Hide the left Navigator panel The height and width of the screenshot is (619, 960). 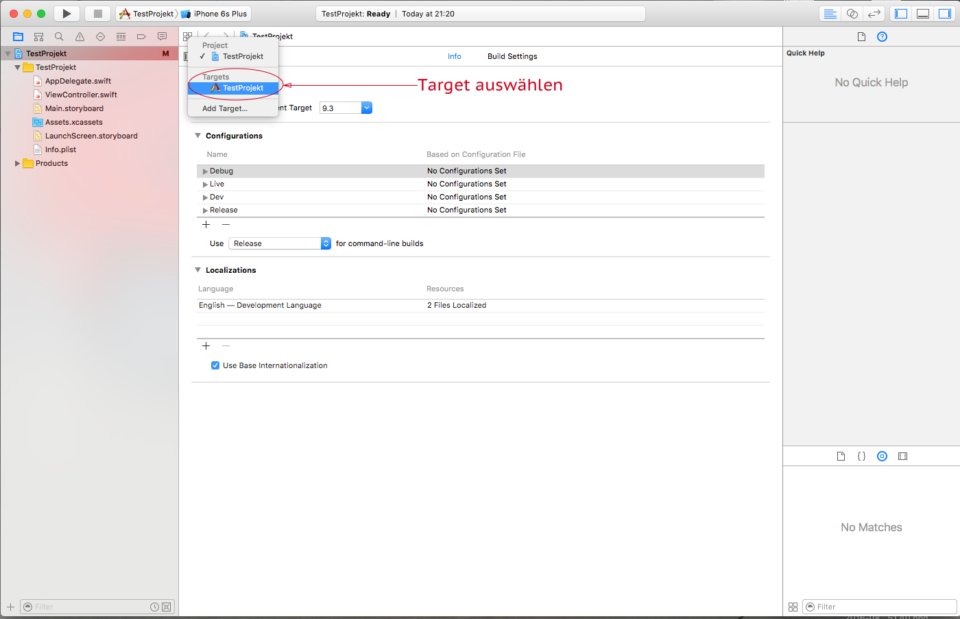pos(901,14)
